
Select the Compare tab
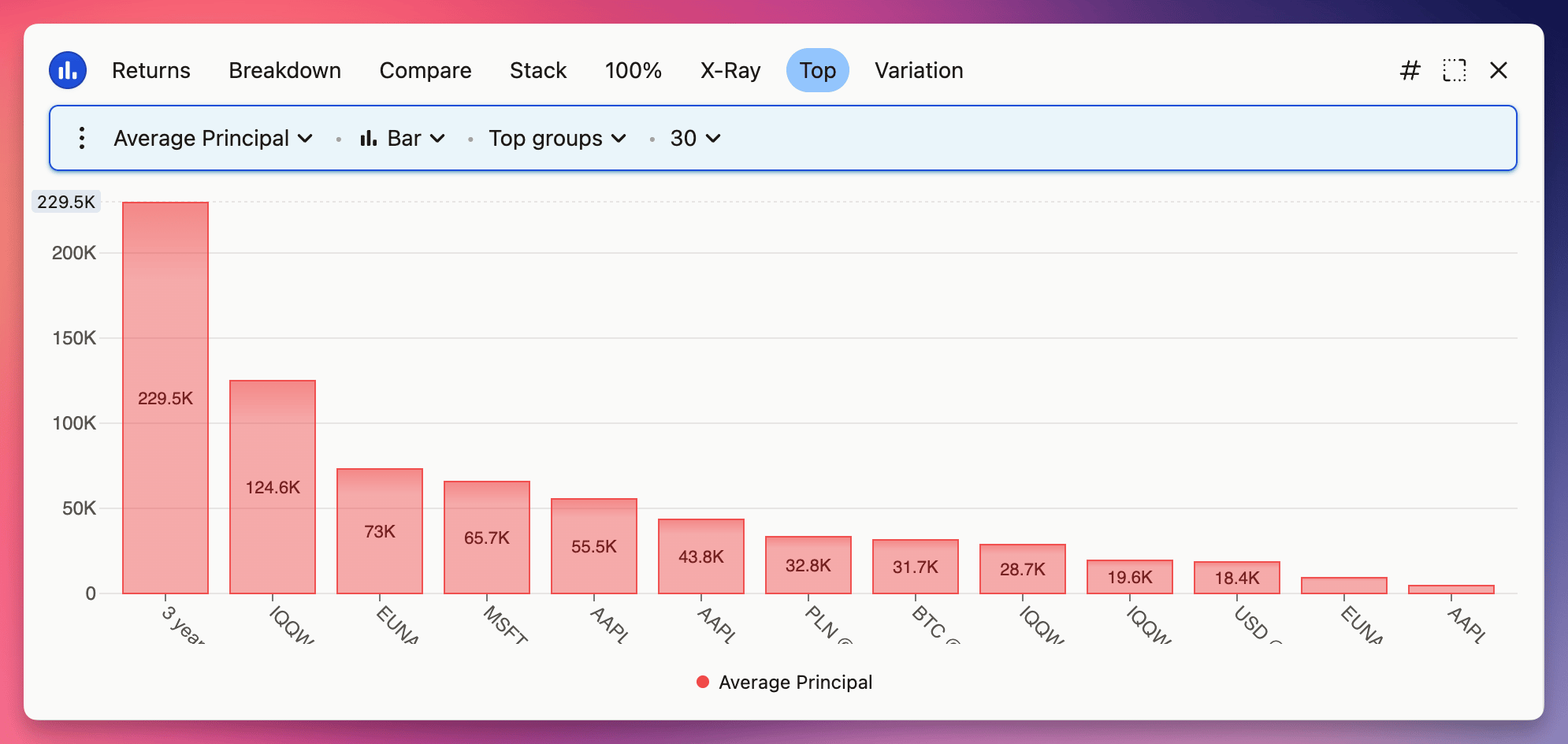coord(425,70)
